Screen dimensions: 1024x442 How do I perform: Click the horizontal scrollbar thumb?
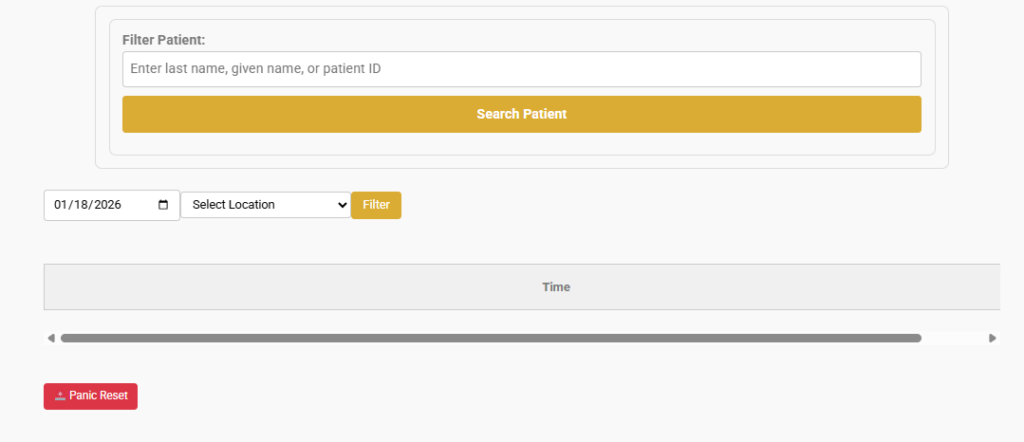[490, 338]
